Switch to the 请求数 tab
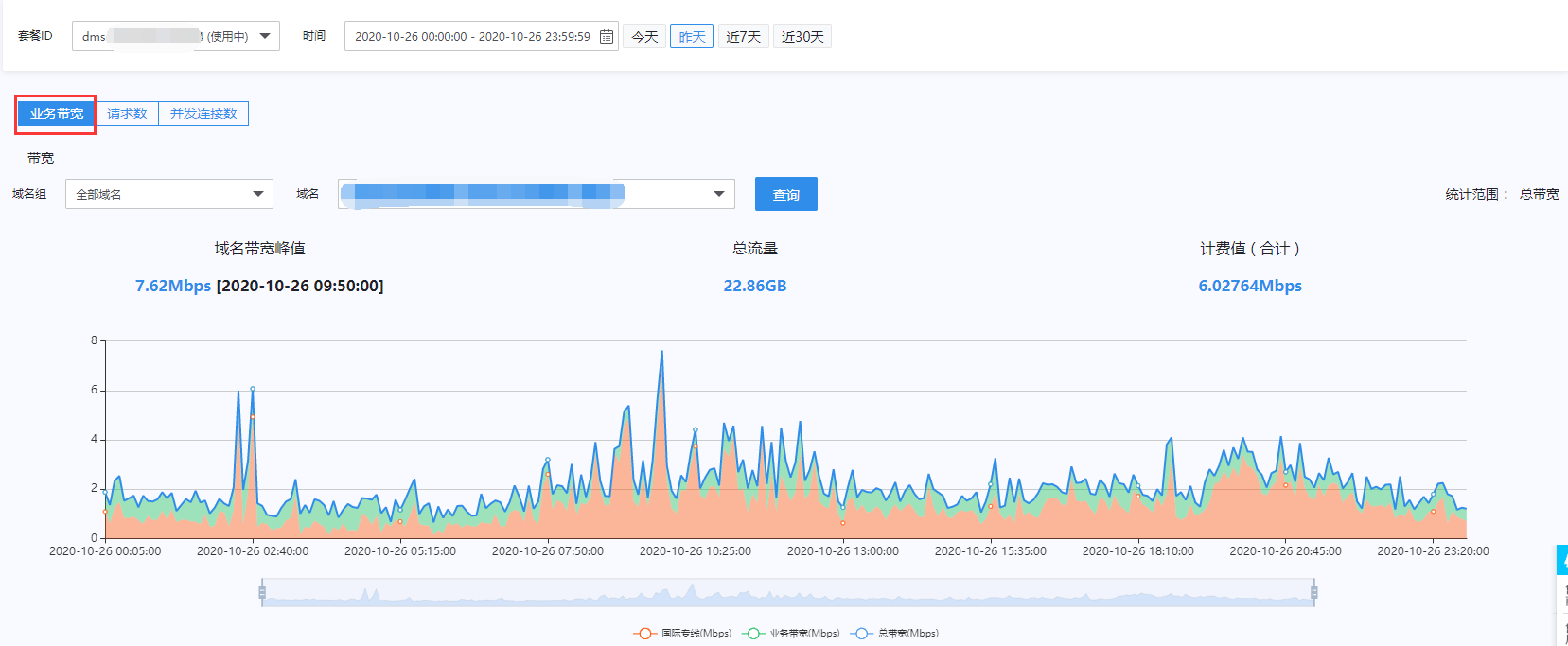 tap(127, 113)
